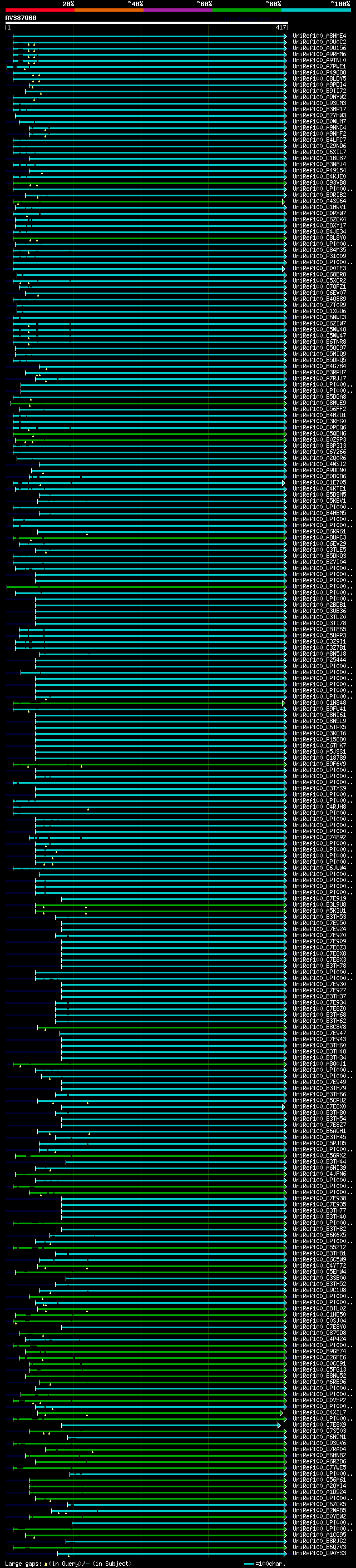This screenshot has width=356, height=1568.
Task: Select the purple ~60% identity legend segment
Action: (179, 10)
